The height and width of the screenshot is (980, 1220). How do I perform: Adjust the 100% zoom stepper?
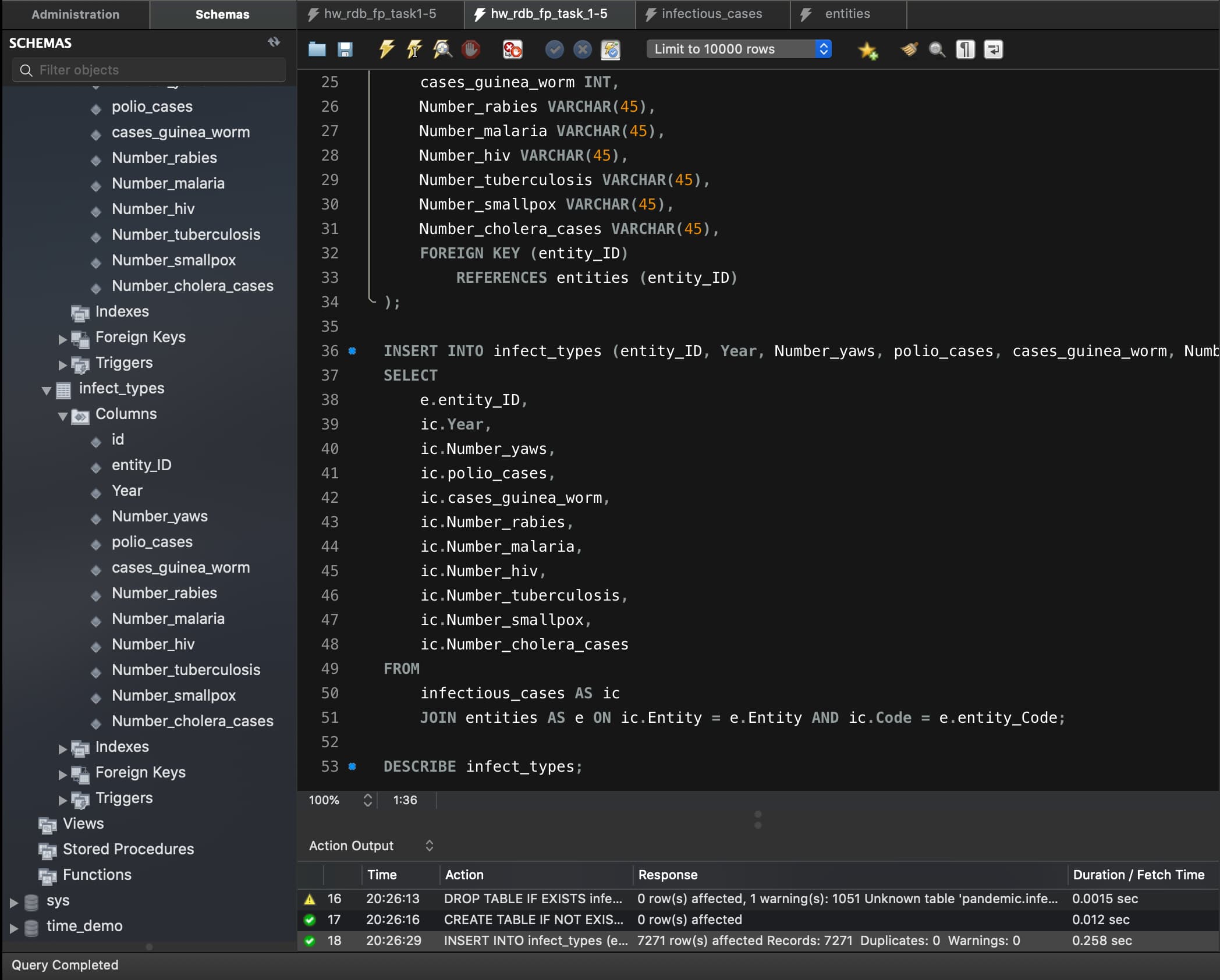pos(367,800)
